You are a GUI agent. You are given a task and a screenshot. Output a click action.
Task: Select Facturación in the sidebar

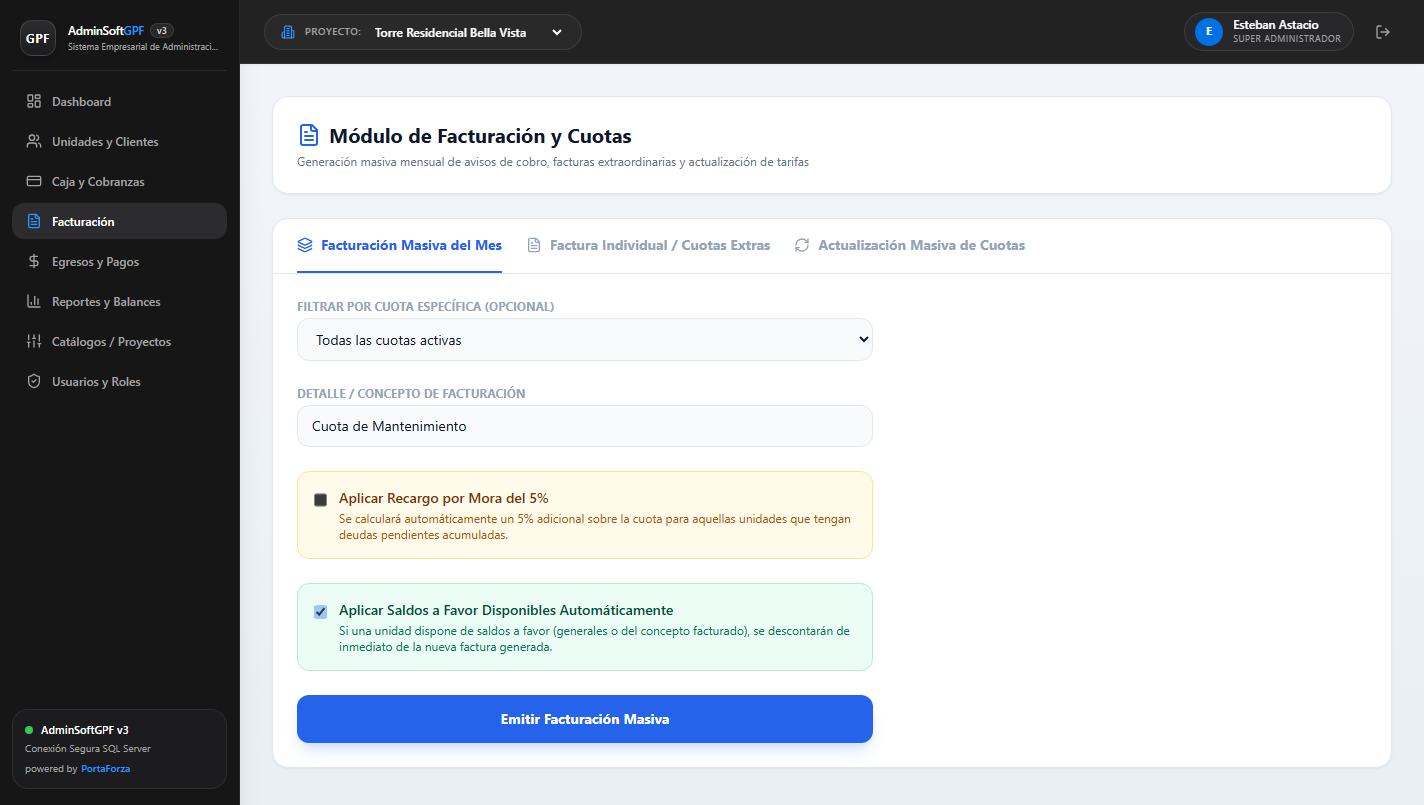(x=119, y=221)
